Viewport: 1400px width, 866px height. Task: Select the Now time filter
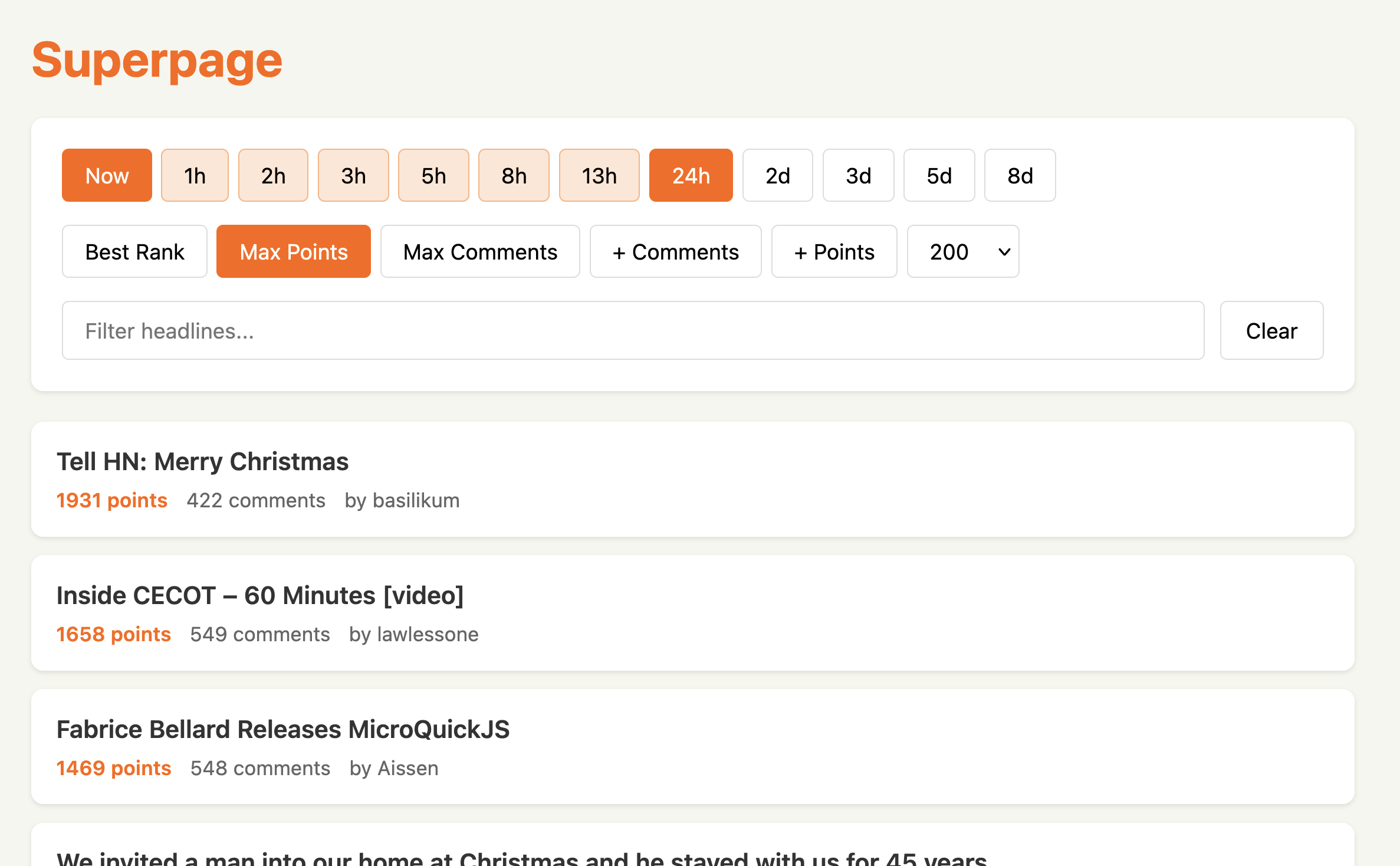tap(107, 175)
